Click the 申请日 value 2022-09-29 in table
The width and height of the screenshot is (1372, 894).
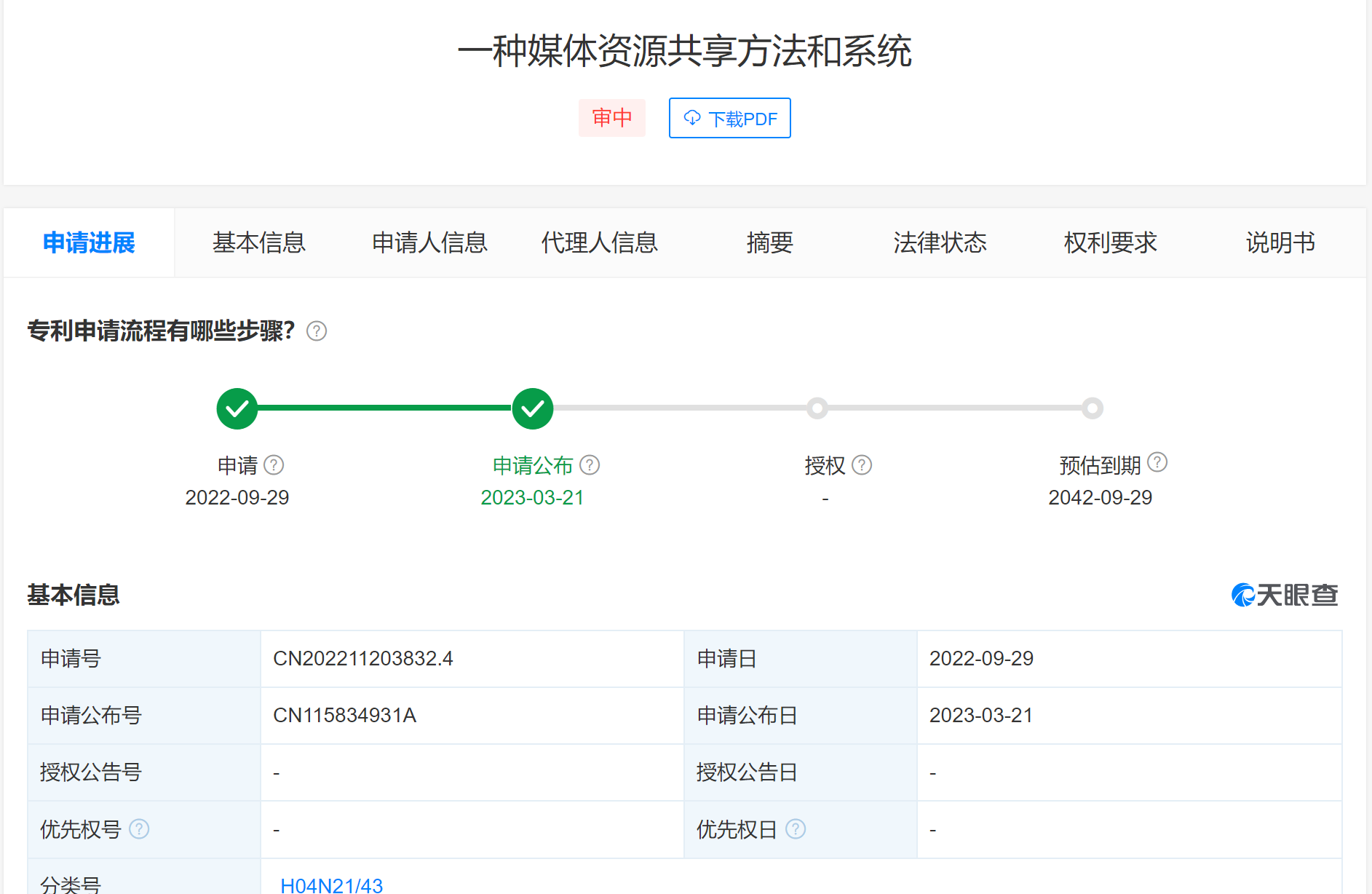point(981,658)
